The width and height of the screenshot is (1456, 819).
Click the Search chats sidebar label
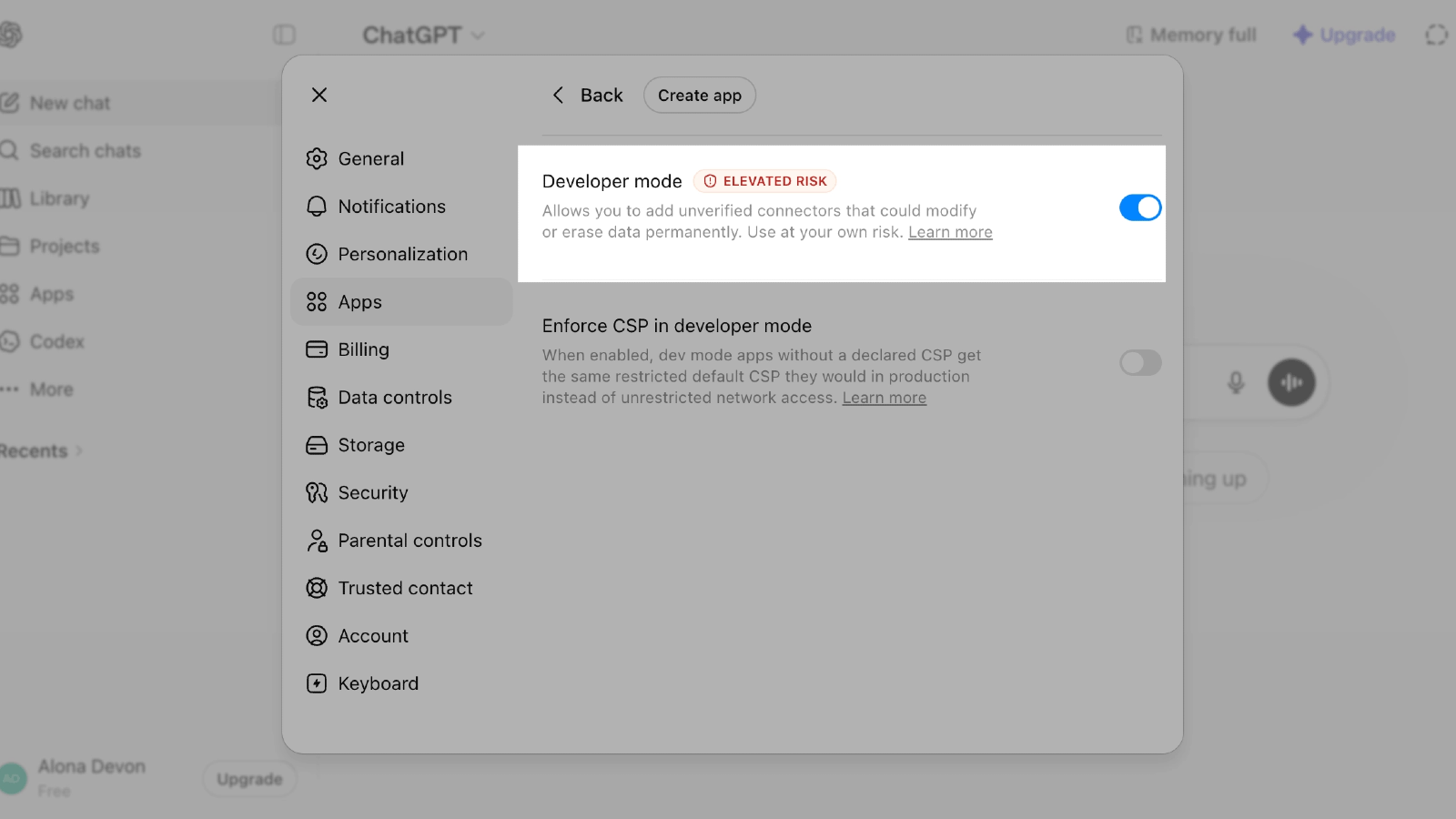click(86, 150)
